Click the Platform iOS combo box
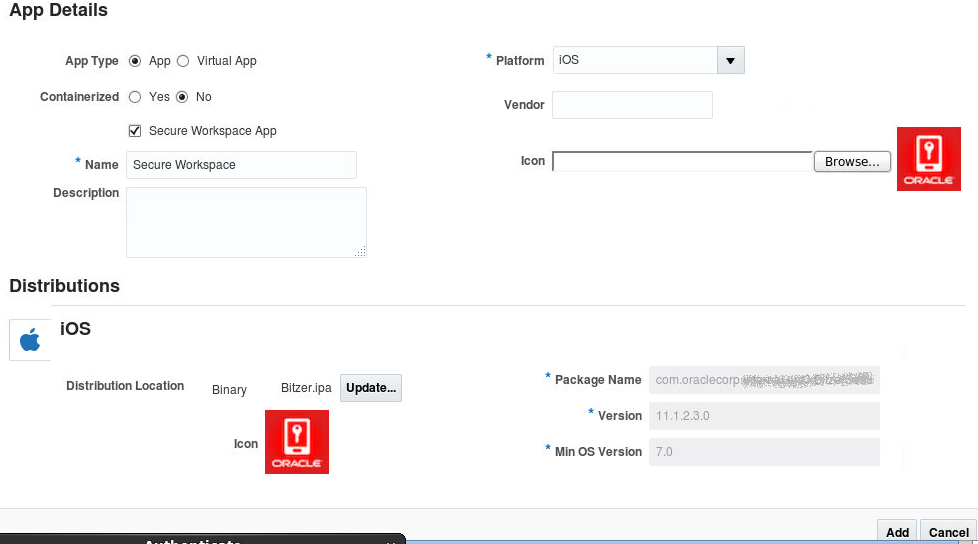Viewport: 978px width, 544px height. click(x=634, y=60)
